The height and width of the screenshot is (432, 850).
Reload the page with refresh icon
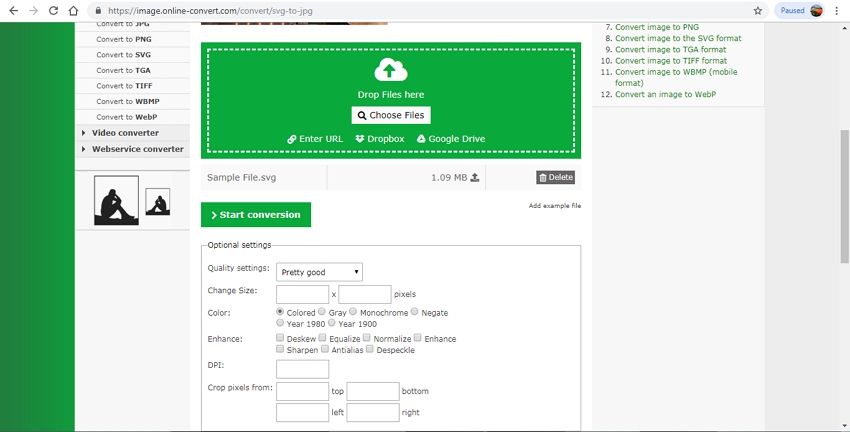pyautogui.click(x=53, y=11)
